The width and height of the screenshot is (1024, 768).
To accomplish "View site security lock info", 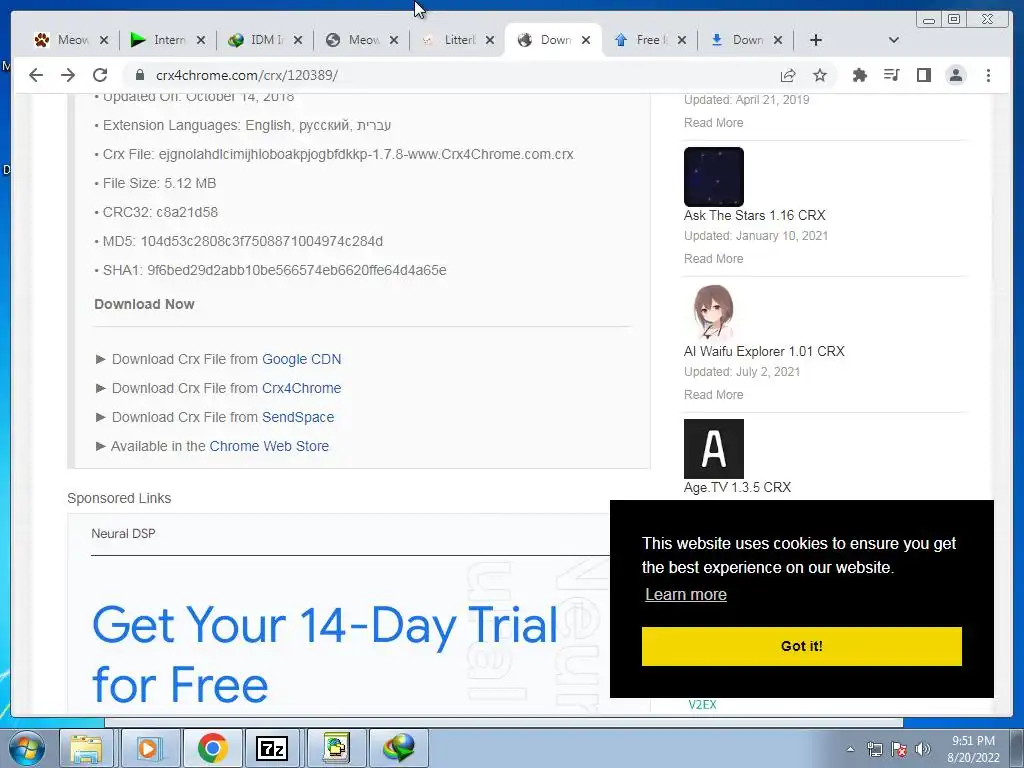I will coord(139,75).
